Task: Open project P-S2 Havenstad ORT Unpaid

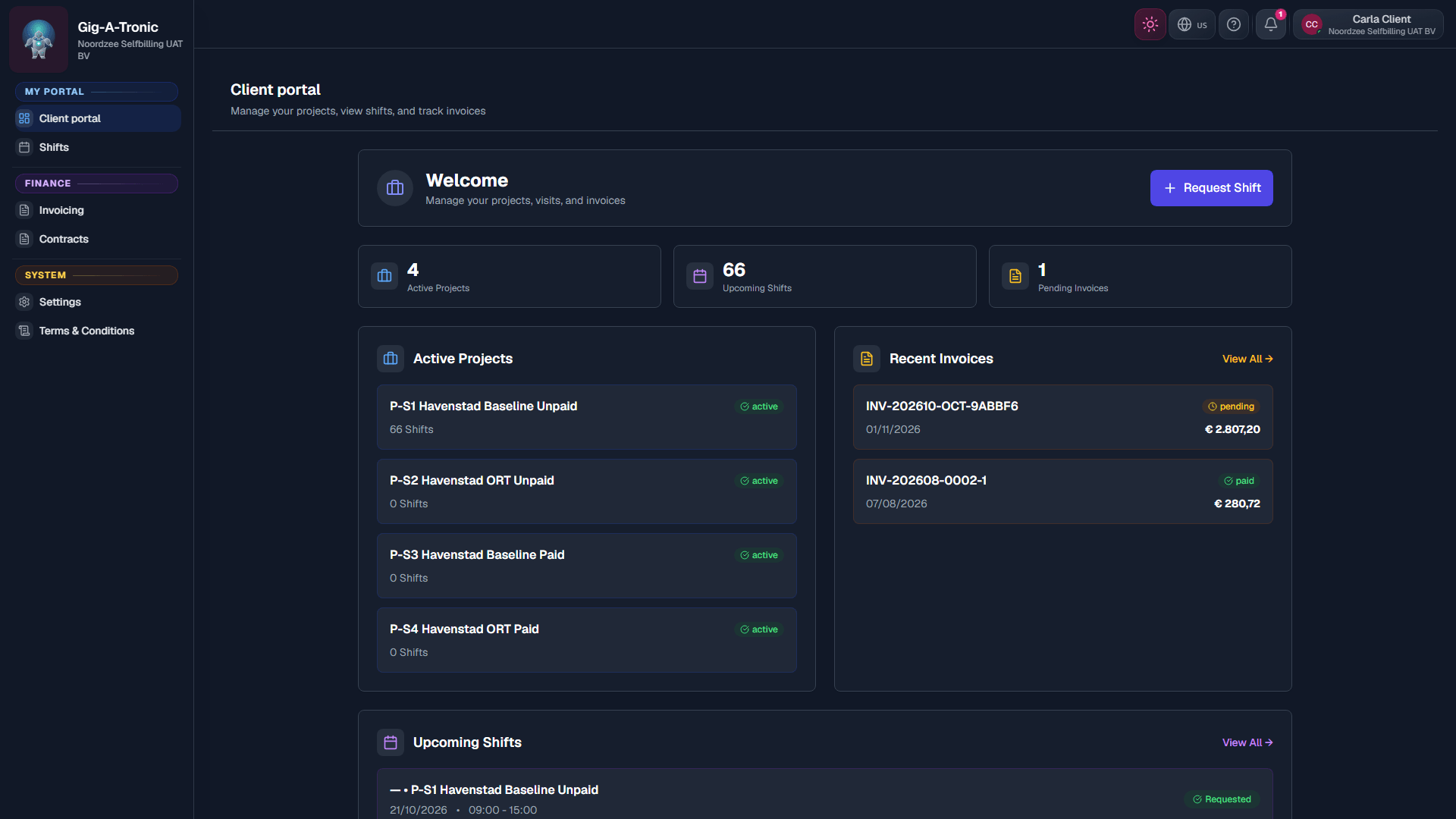Action: click(587, 491)
